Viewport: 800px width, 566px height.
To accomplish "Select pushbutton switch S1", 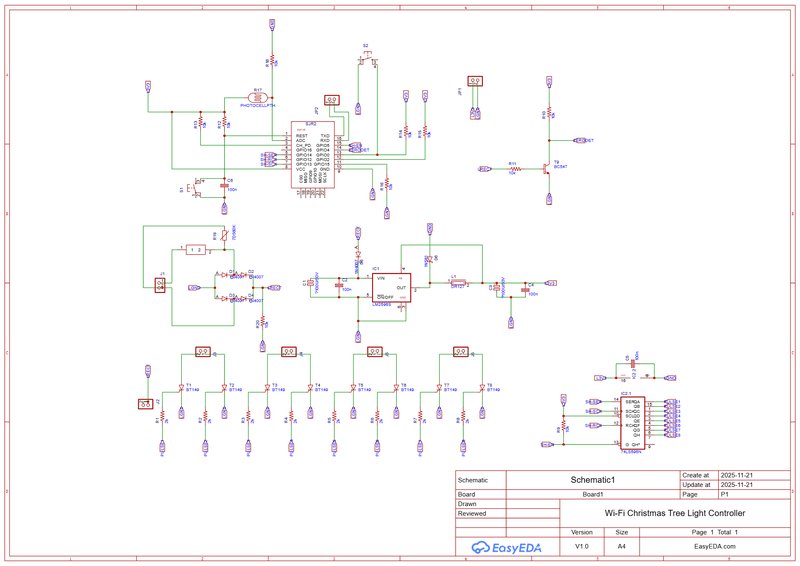I will [x=195, y=188].
